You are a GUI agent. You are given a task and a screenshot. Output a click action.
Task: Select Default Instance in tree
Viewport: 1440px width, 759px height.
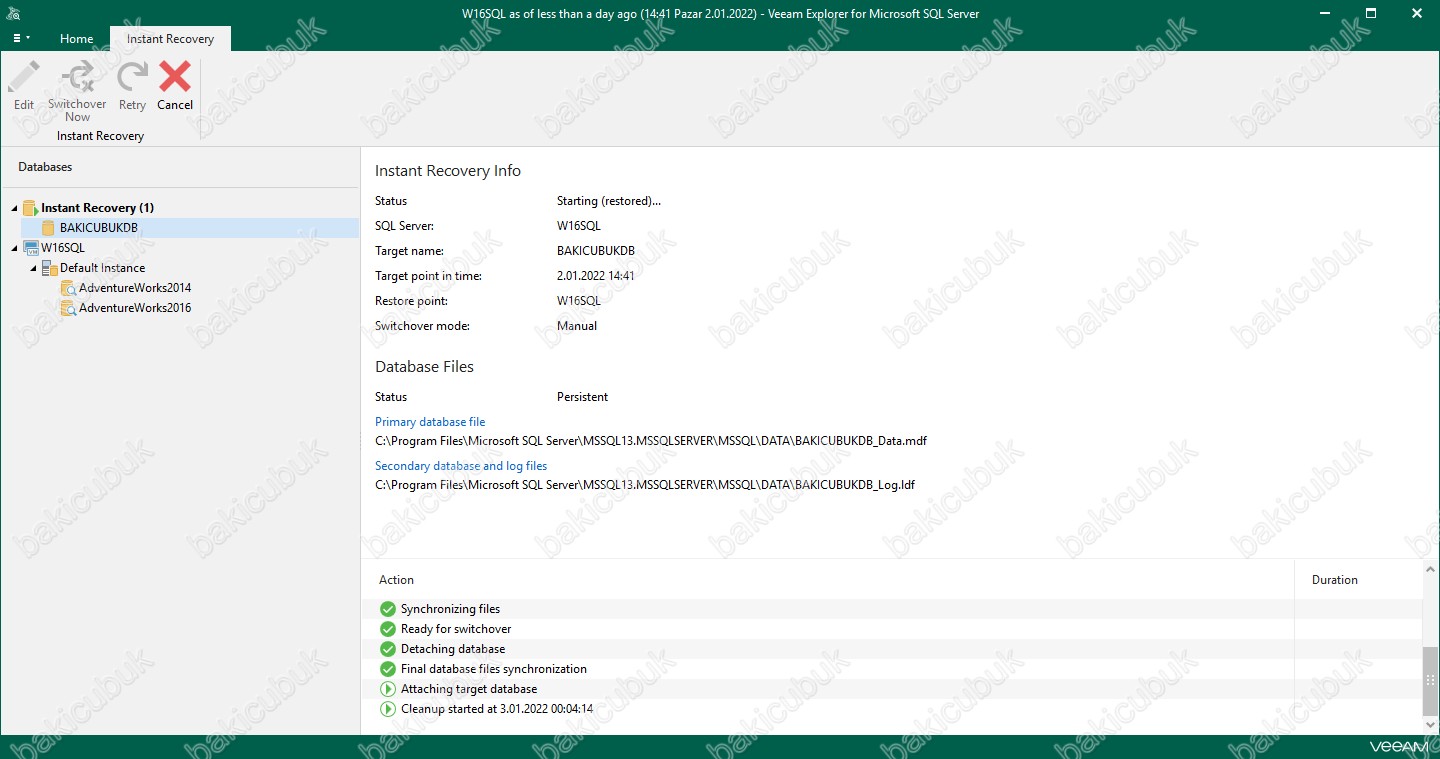102,268
